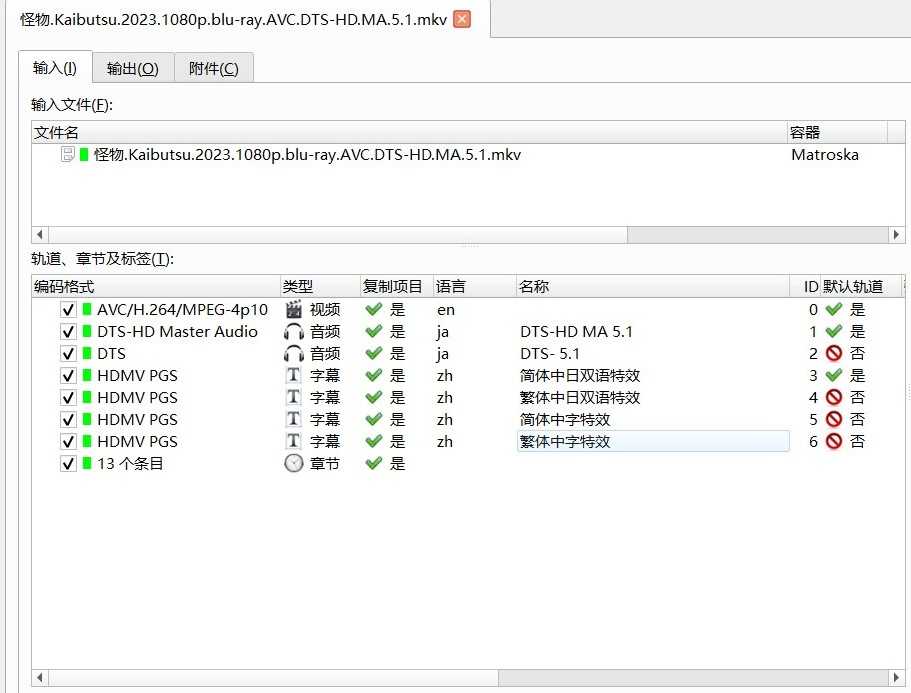Switch to the 输出(O) tab
Viewport: 911px width, 693px height.
(x=132, y=69)
